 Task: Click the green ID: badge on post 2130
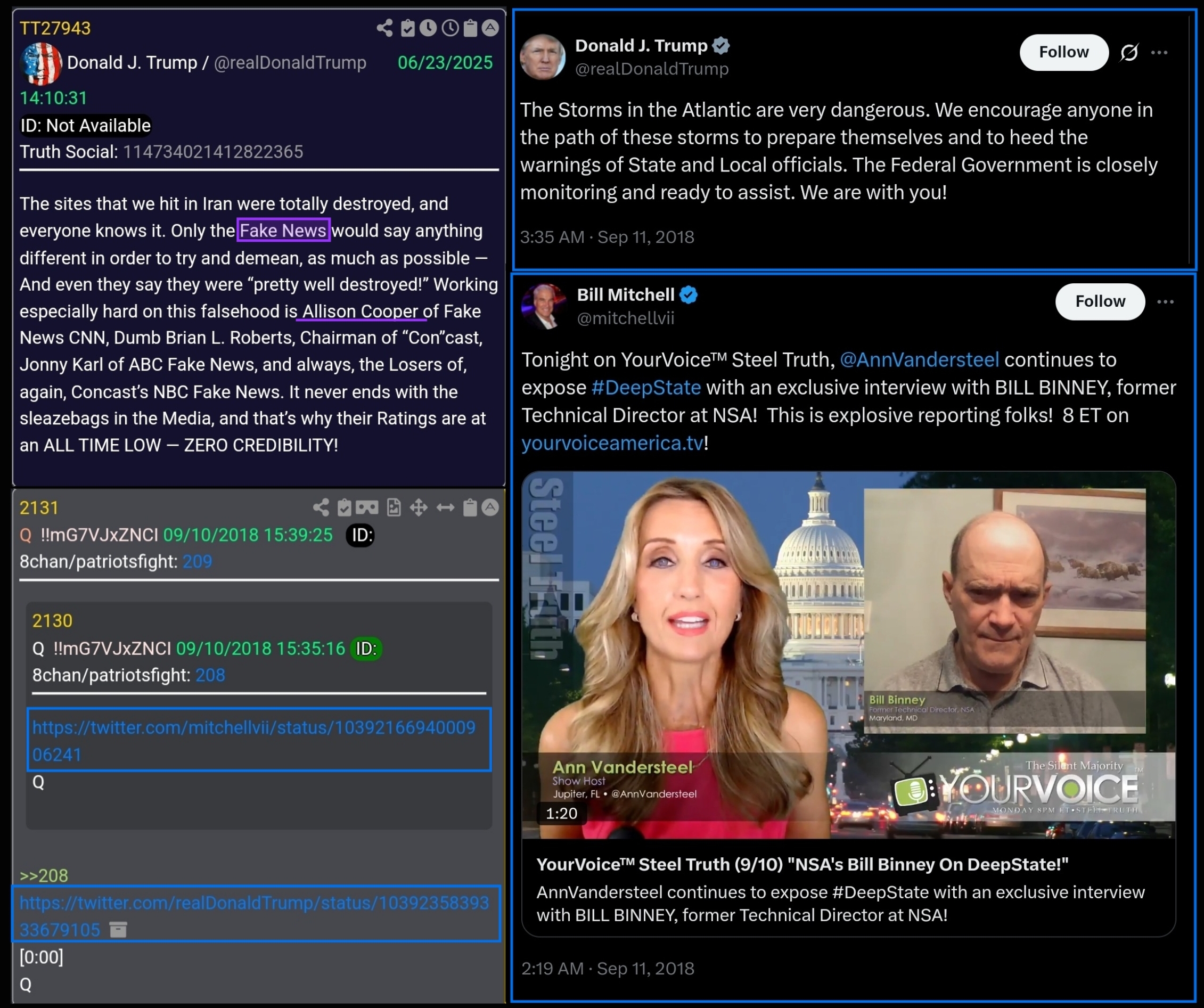366,649
